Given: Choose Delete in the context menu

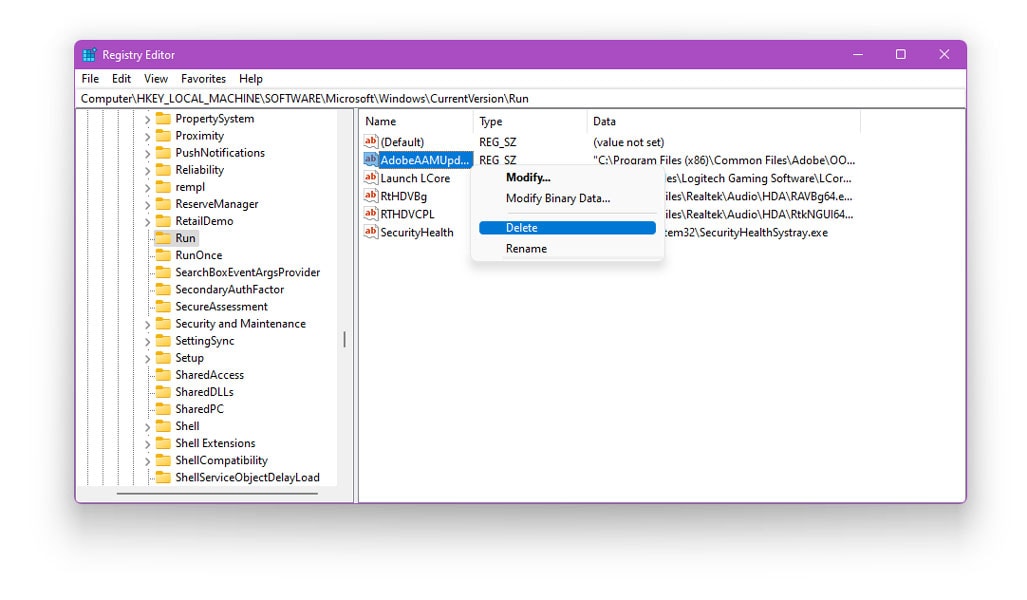Looking at the screenshot, I should 567,227.
